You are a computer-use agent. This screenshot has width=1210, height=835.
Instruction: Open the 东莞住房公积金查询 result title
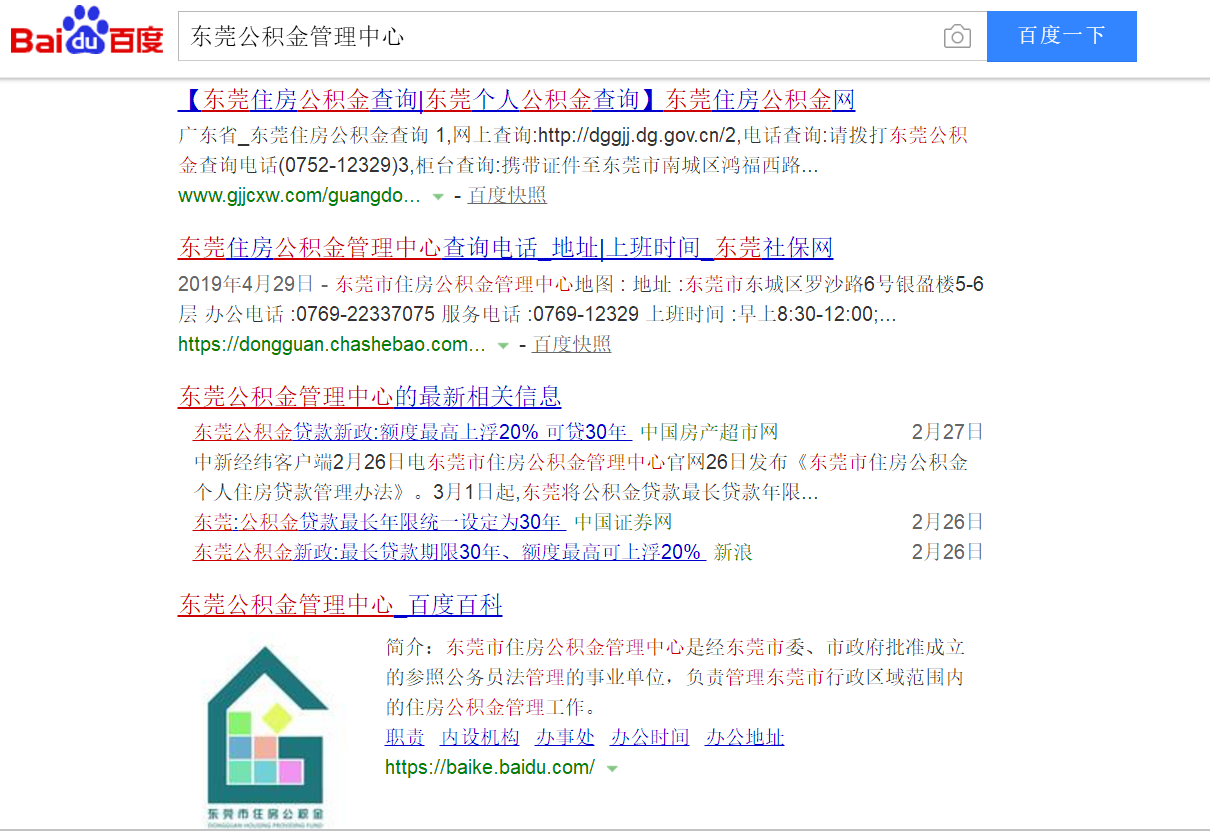coord(516,100)
